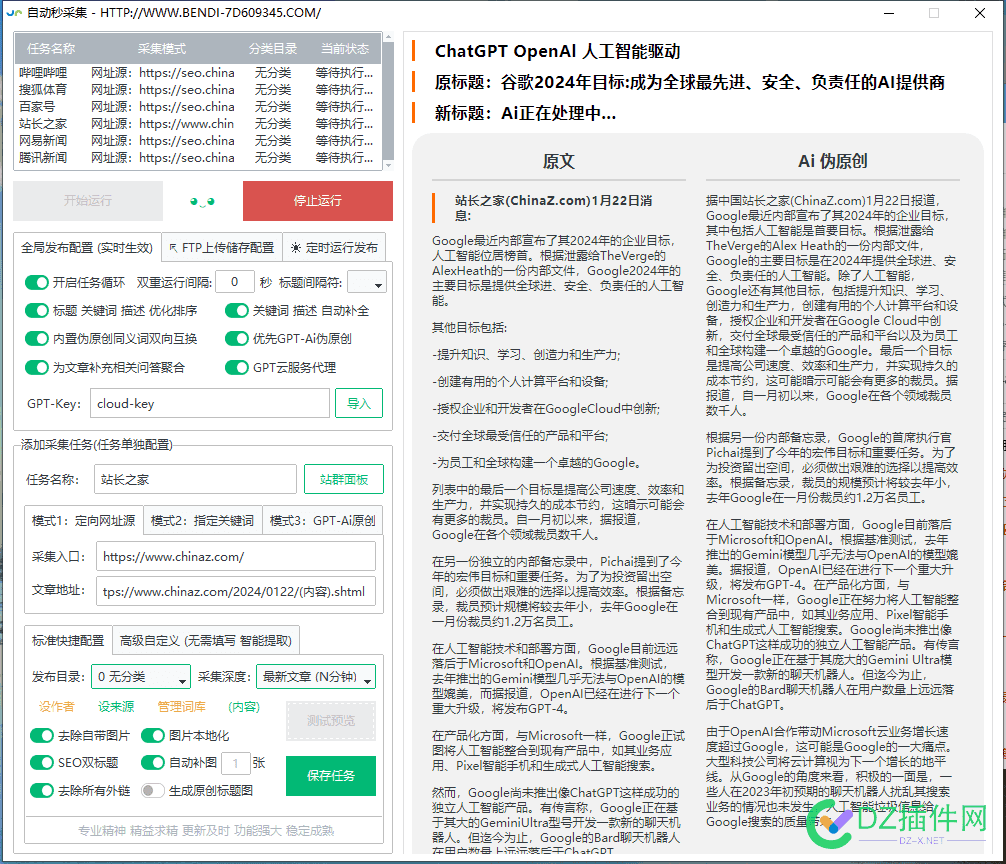Click the 管理词库 link
Screen dimensions: 1006x864
pos(182,706)
